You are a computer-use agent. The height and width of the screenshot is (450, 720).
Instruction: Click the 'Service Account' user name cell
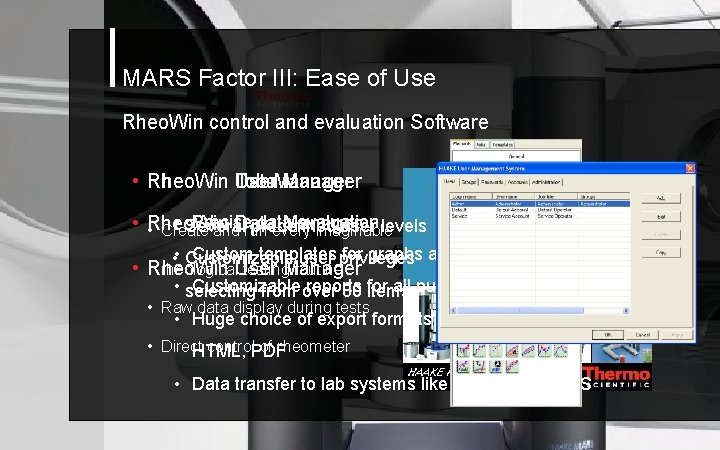click(513, 216)
